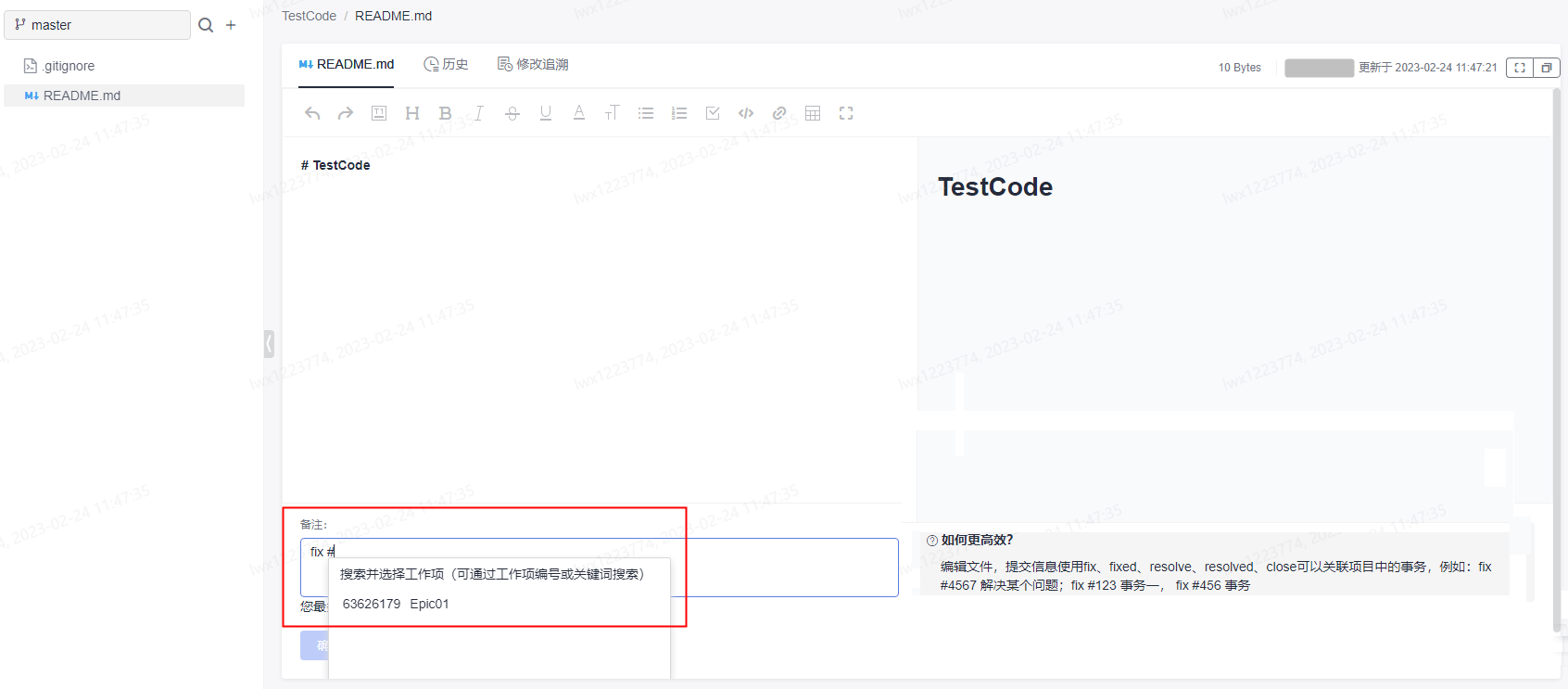Select .gitignore in the file tree

(x=69, y=66)
